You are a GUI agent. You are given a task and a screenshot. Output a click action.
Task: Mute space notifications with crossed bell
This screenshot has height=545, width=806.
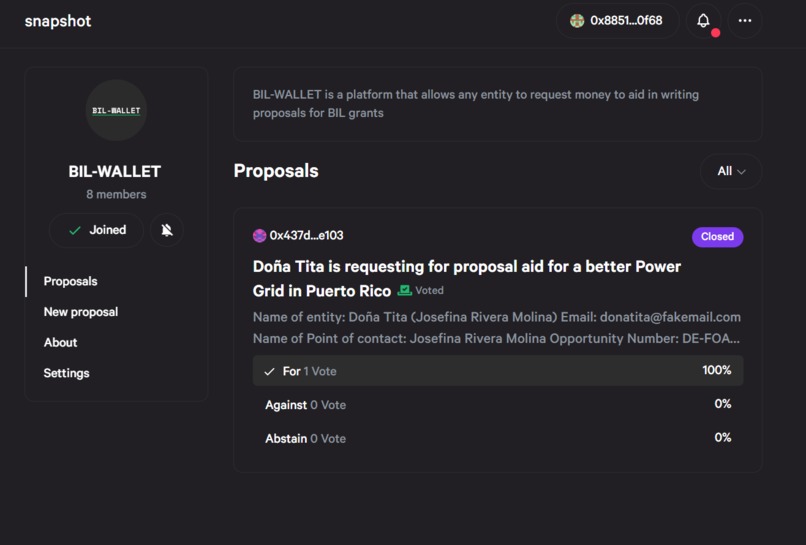coord(167,230)
